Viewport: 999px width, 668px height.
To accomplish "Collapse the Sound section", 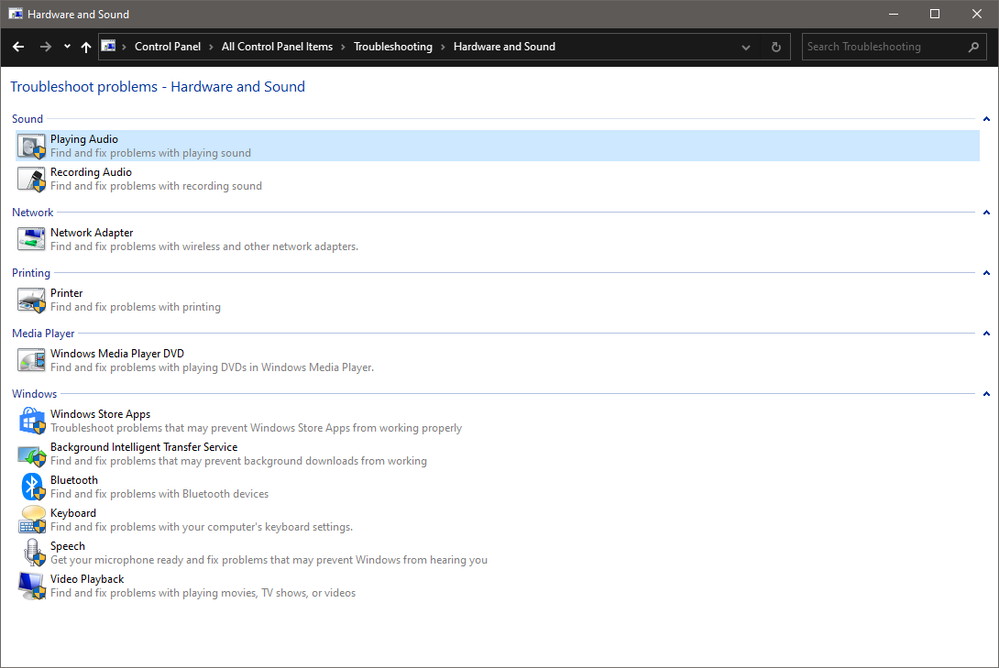I will (x=986, y=119).
